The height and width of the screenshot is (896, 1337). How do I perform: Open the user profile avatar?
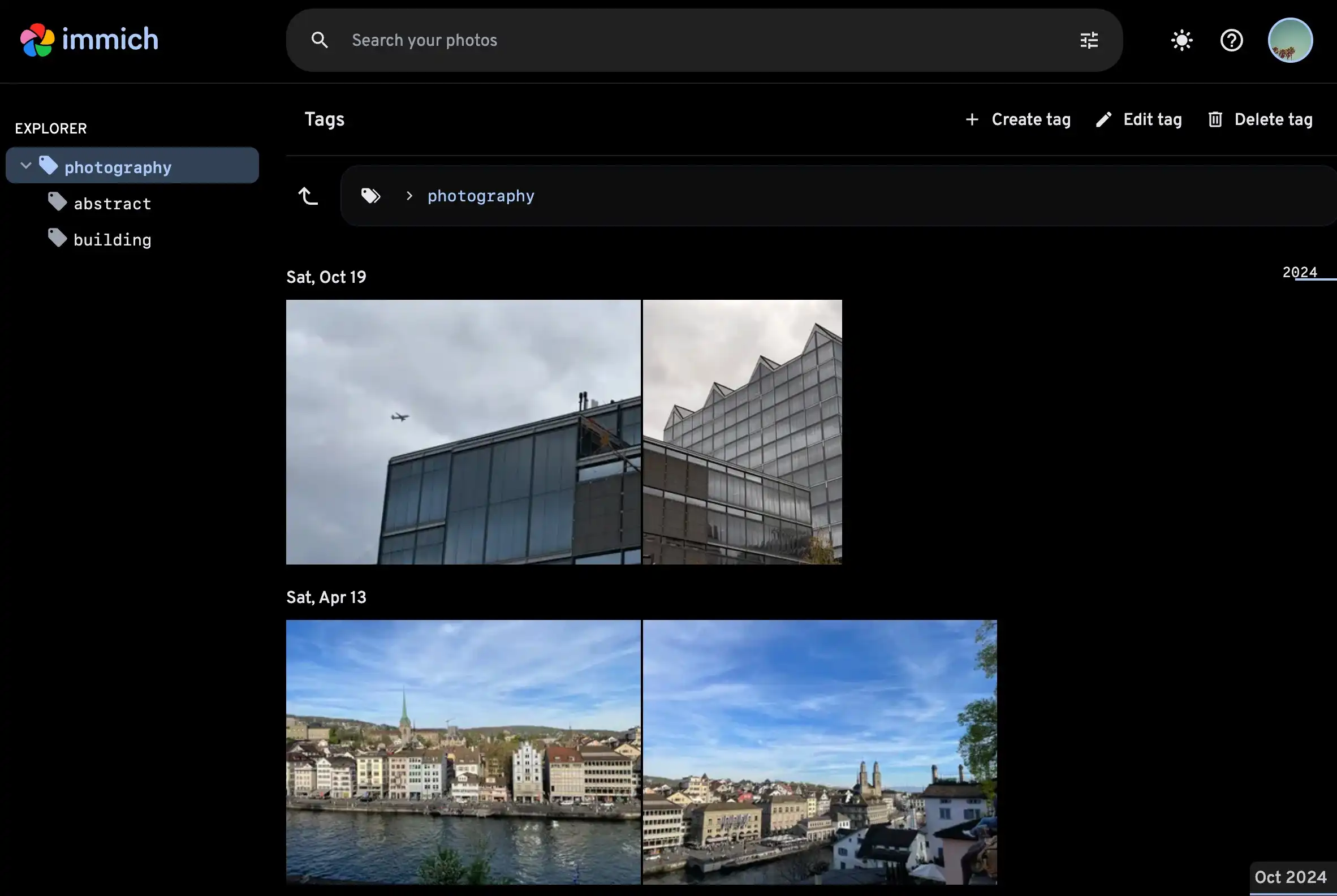[x=1289, y=40]
